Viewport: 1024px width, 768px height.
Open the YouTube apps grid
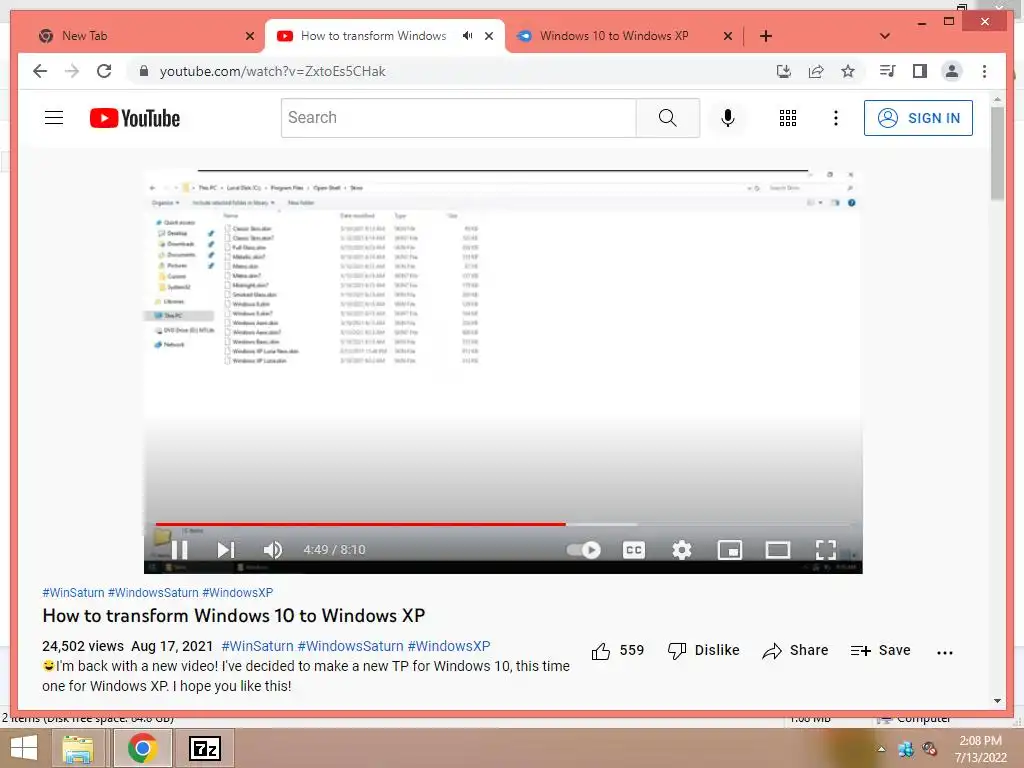[x=788, y=118]
